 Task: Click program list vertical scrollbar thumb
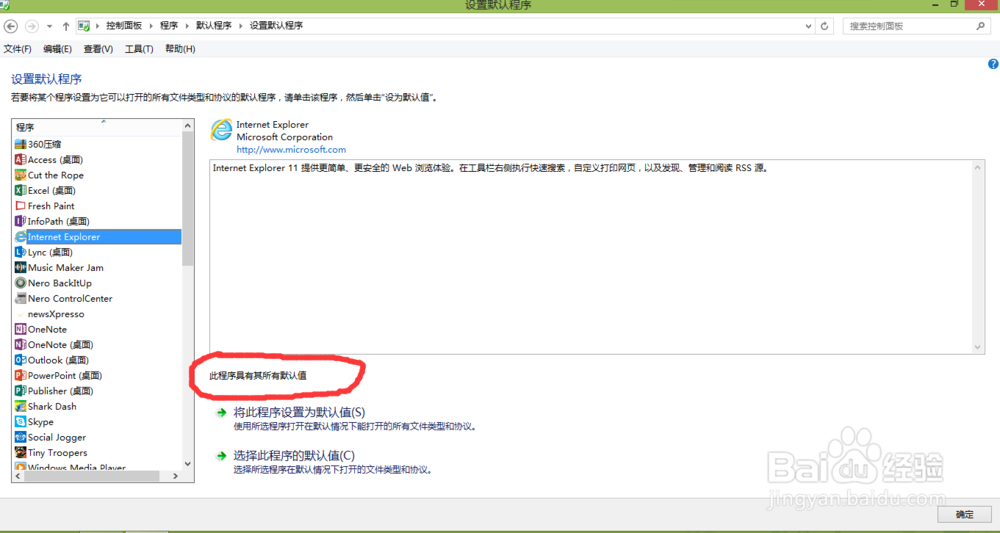click(x=188, y=199)
